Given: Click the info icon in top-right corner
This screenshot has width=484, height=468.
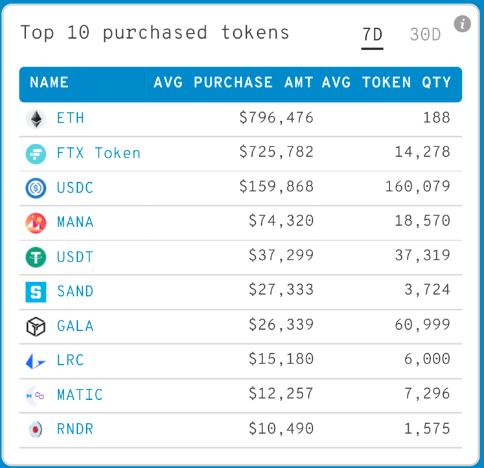Looking at the screenshot, I should (x=462, y=24).
